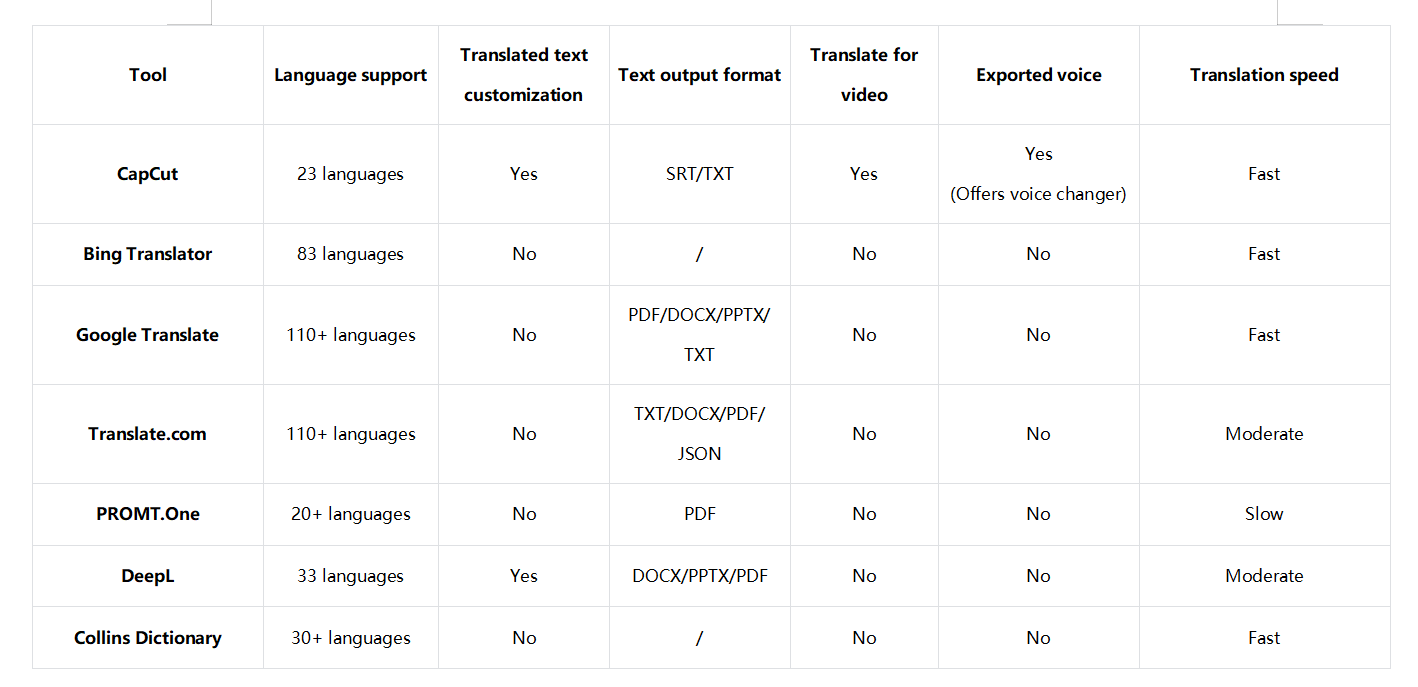Click the TXT/DOCX/PDF/JSON format cell
The width and height of the screenshot is (1418, 687).
(699, 434)
